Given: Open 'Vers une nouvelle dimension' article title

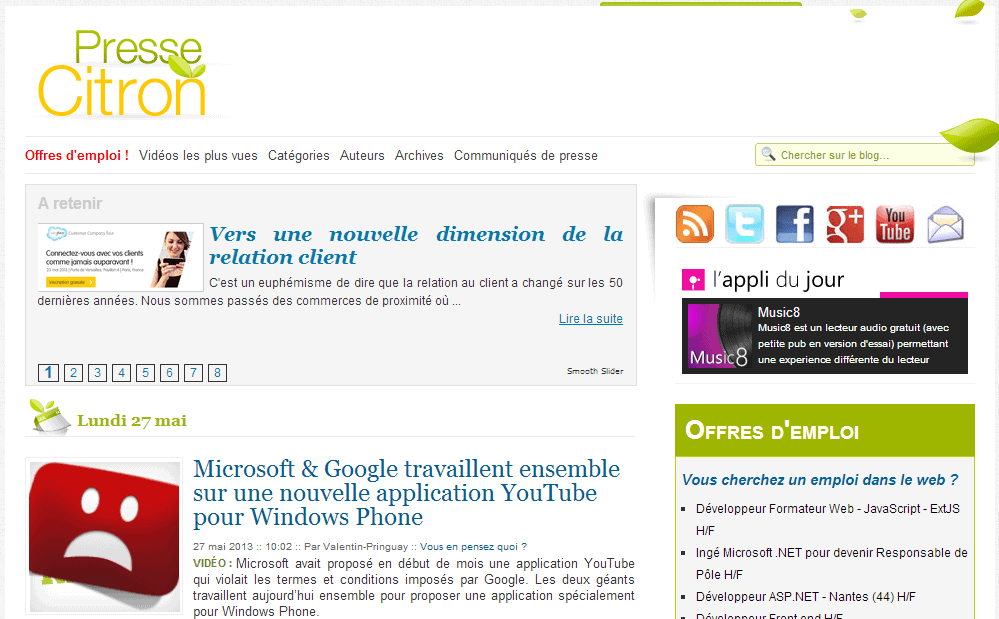Looking at the screenshot, I should pyautogui.click(x=416, y=245).
